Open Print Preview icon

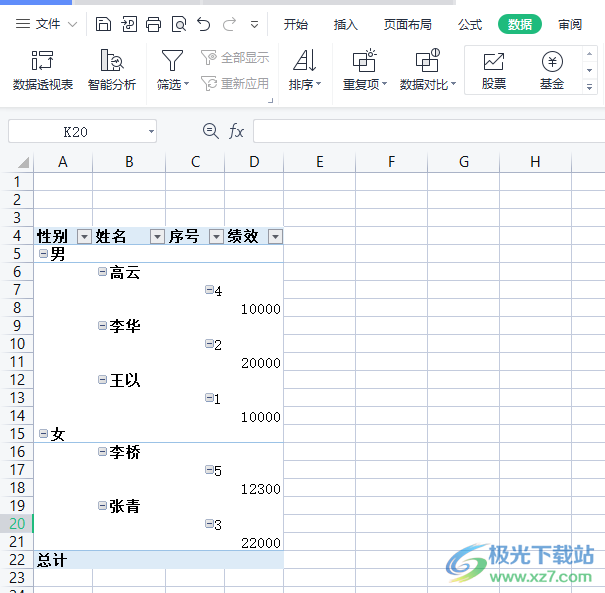(x=179, y=24)
